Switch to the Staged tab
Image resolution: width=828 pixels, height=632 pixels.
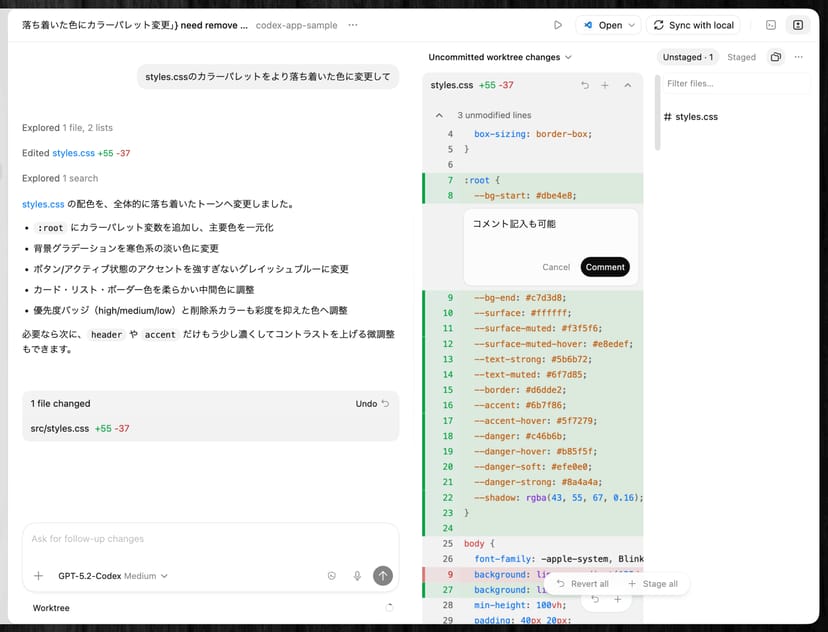pyautogui.click(x=741, y=57)
